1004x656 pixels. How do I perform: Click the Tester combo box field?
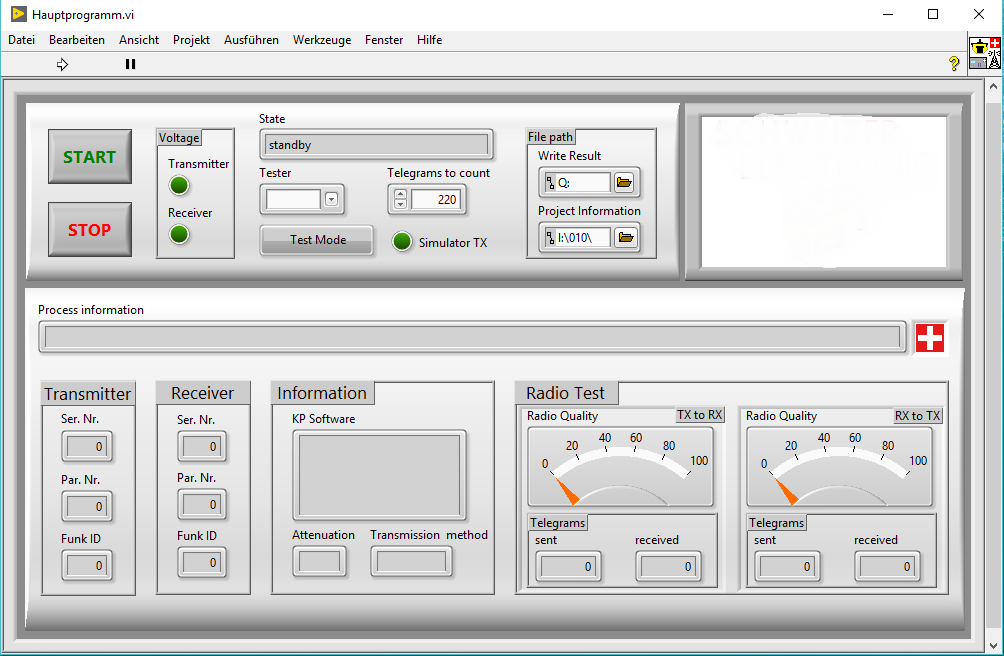pos(293,199)
